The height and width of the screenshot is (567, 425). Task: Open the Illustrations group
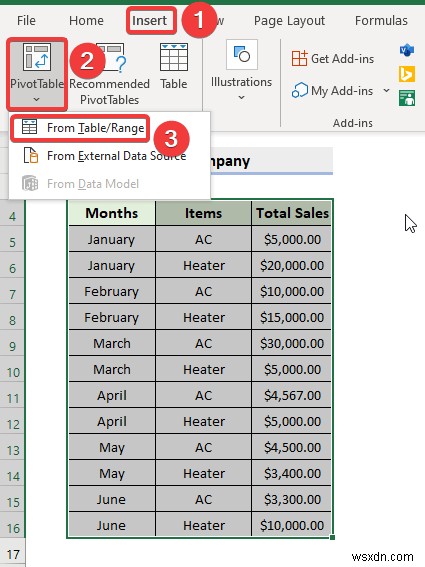[241, 71]
